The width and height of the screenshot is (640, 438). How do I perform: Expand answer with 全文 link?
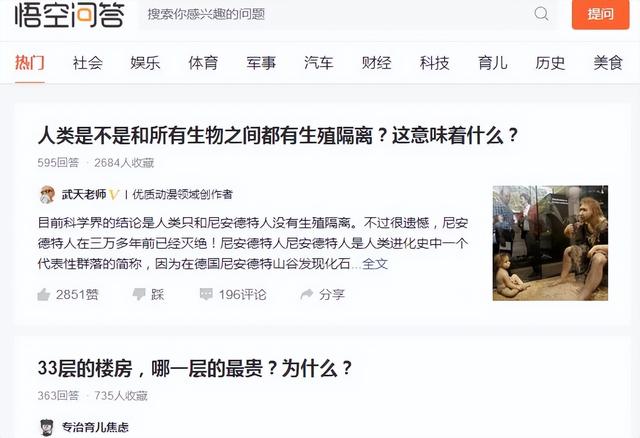[375, 264]
